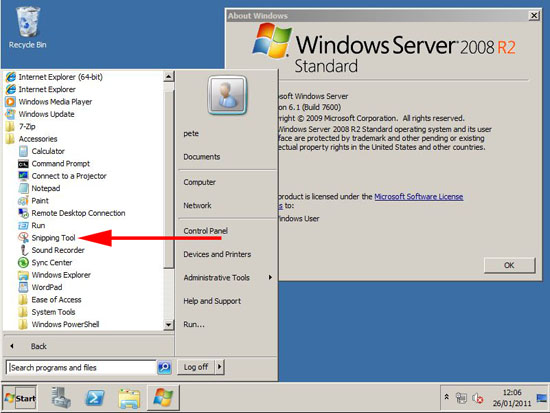This screenshot has width=550, height=413.
Task: Click the Sync Center green icon
Action: tap(24, 262)
